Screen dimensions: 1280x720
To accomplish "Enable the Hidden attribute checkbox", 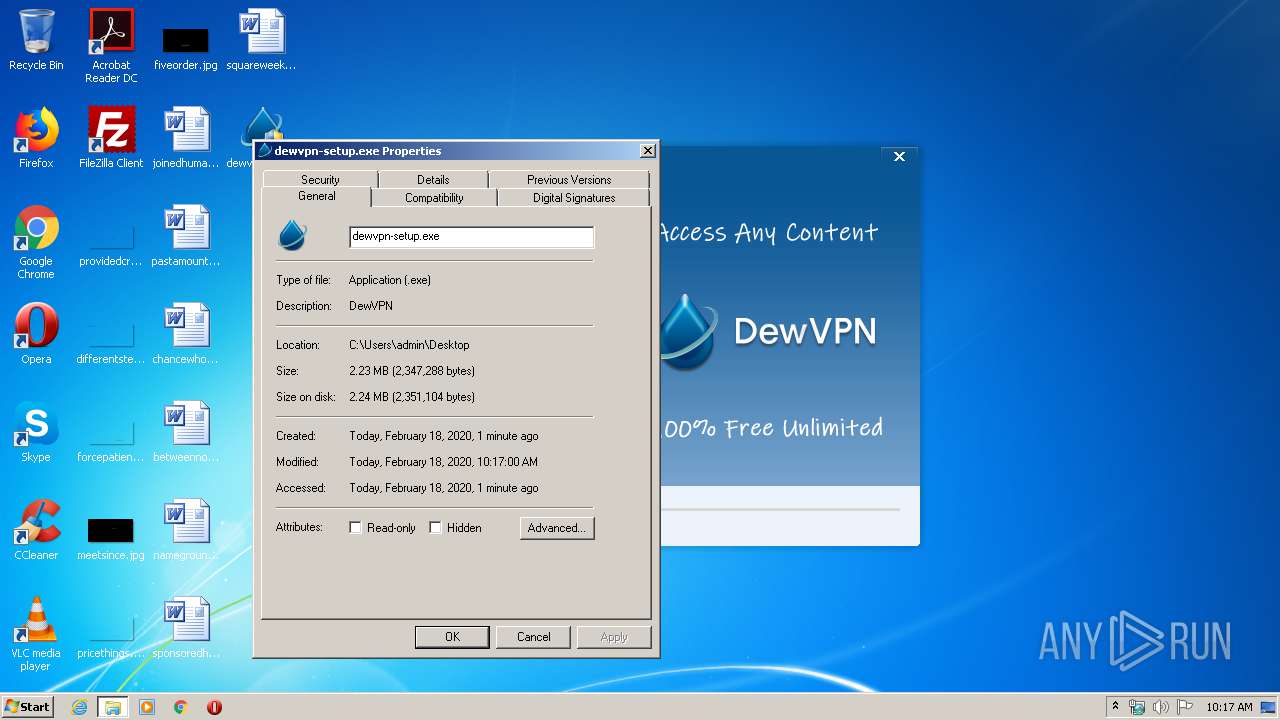I will pos(435,527).
